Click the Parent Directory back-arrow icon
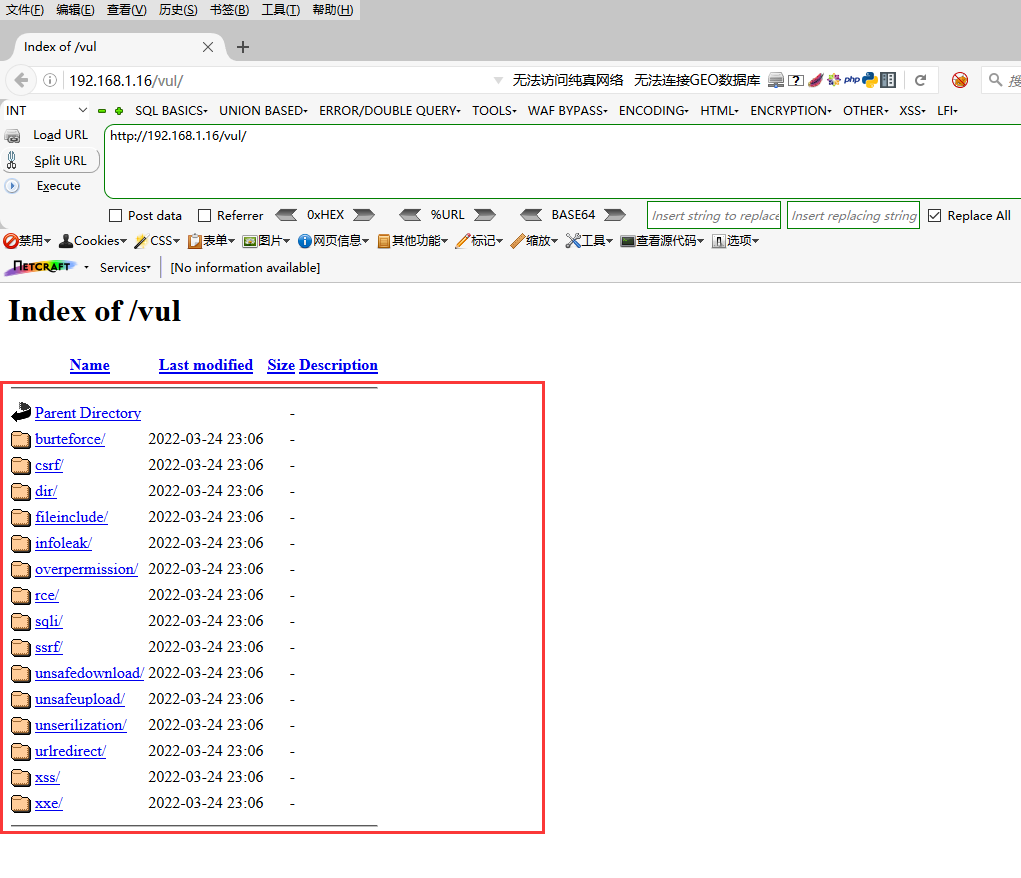1021x878 pixels. 21,412
